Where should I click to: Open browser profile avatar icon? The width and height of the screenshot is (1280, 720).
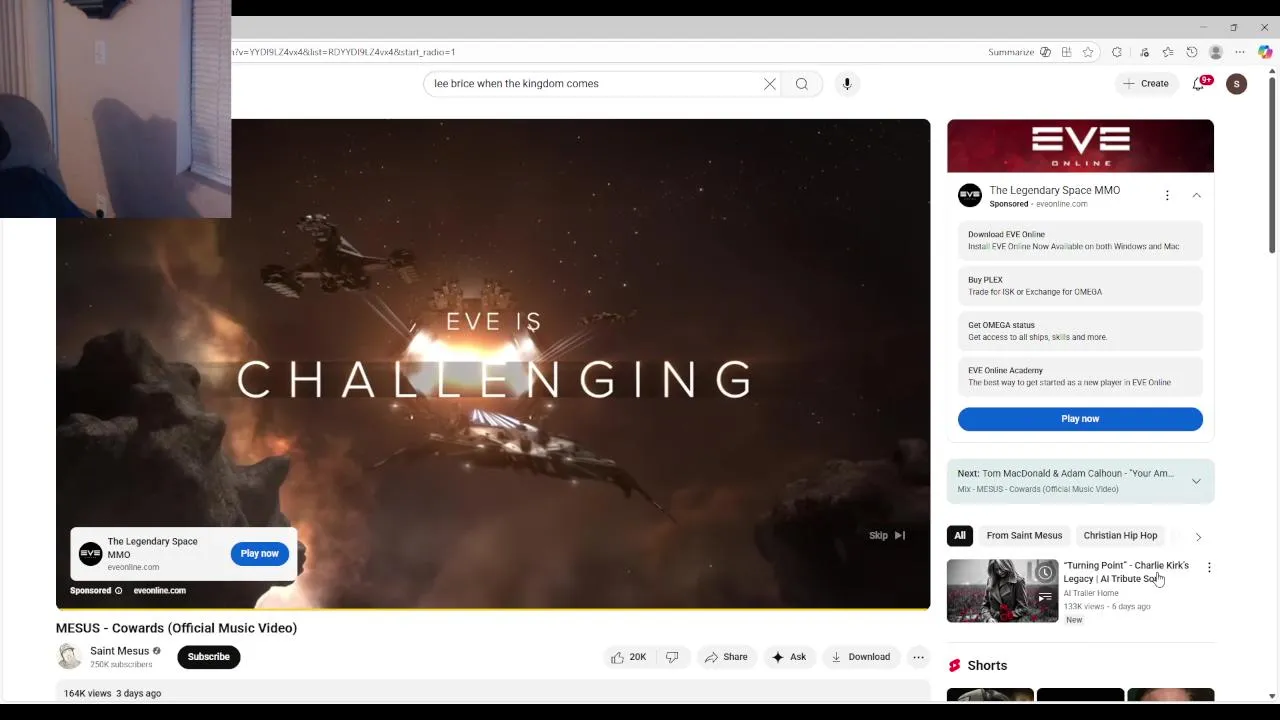point(1216,52)
